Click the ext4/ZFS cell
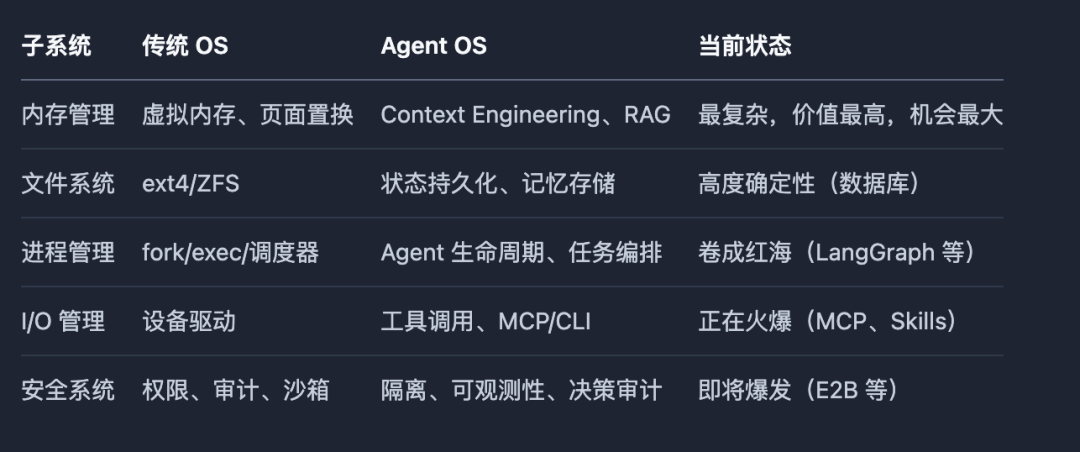Viewport: 1080px width, 452px height. [x=190, y=183]
